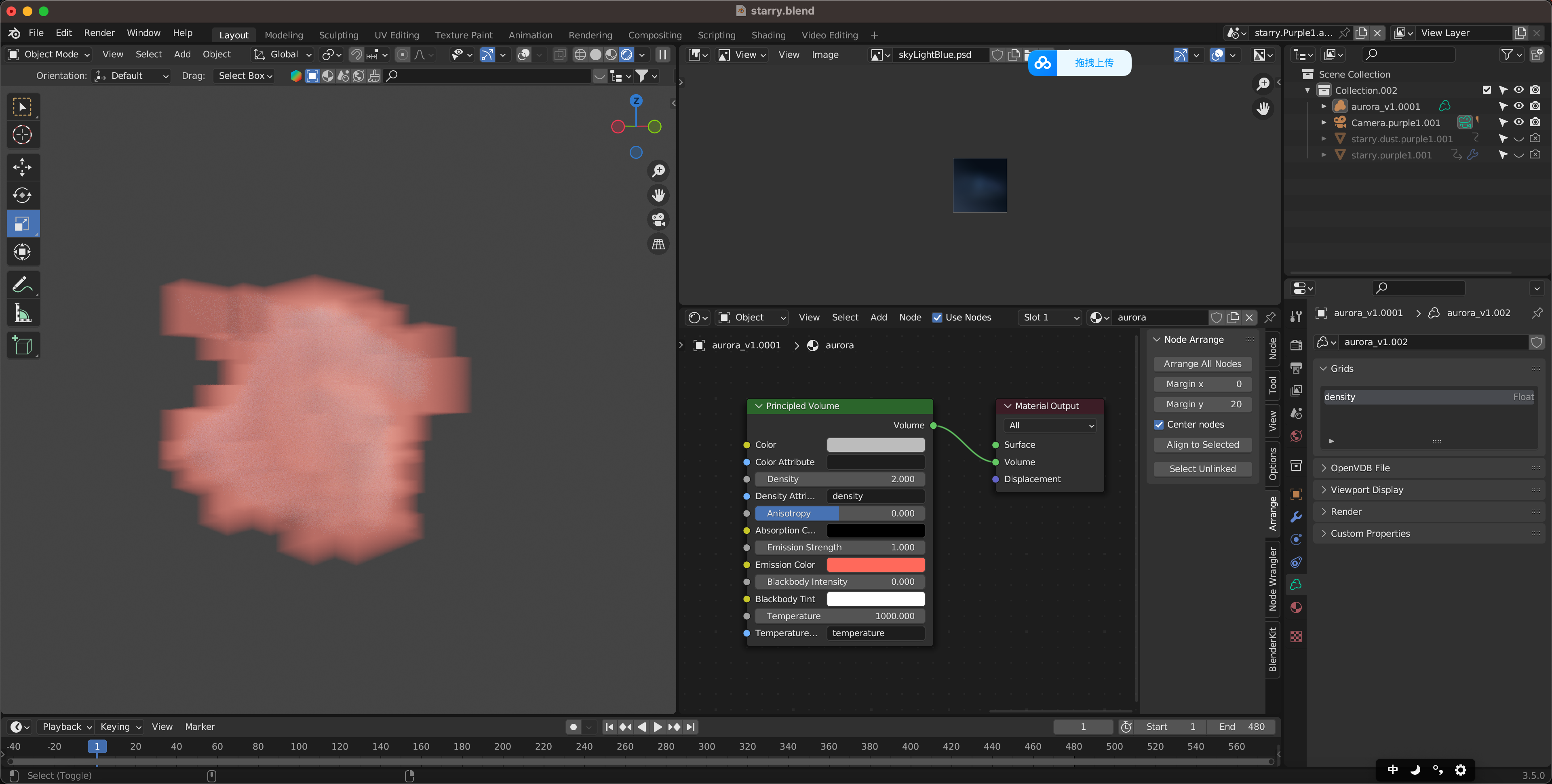Open the World properties tab
Screen dimensions: 1552x784
coord(1296,436)
